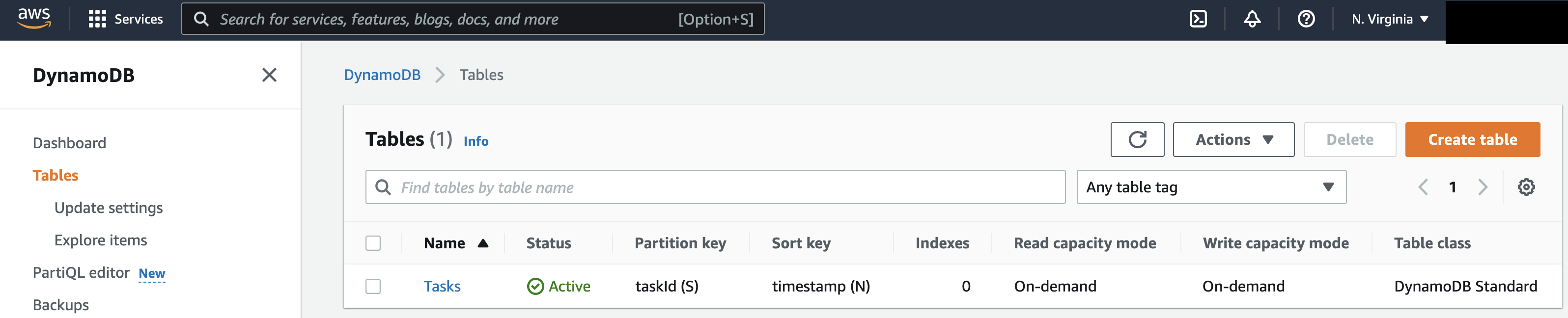Tick the checkbox for the Tasks table
The image size is (1568, 318).
coord(373,287)
